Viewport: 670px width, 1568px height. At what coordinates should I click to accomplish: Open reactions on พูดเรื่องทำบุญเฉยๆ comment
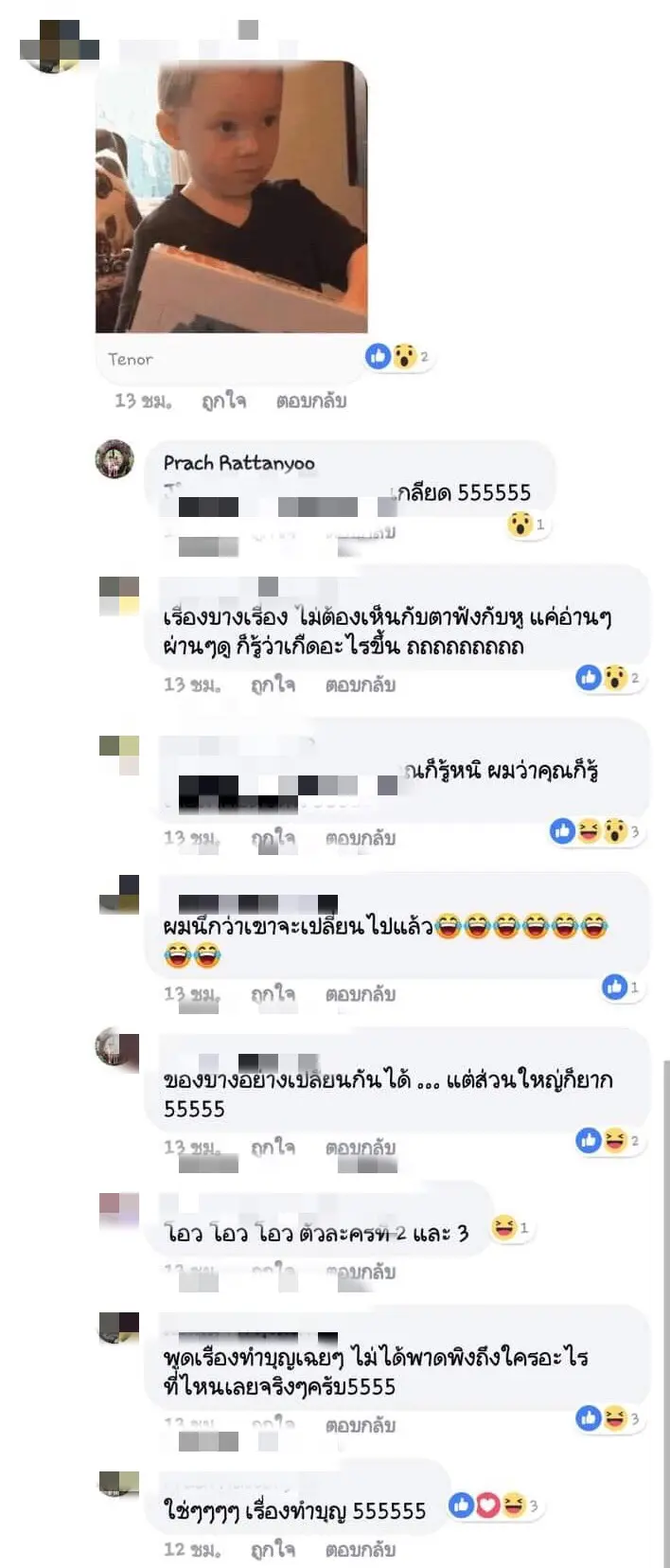click(x=609, y=1417)
